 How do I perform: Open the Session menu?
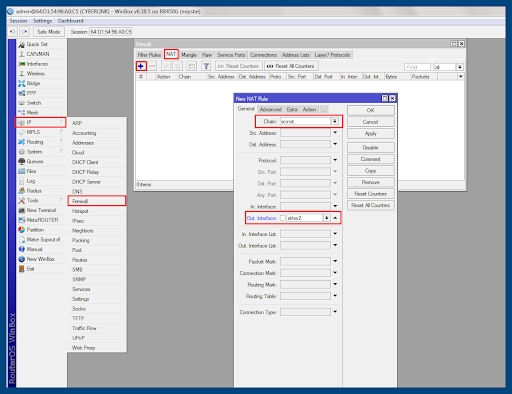click(x=18, y=21)
